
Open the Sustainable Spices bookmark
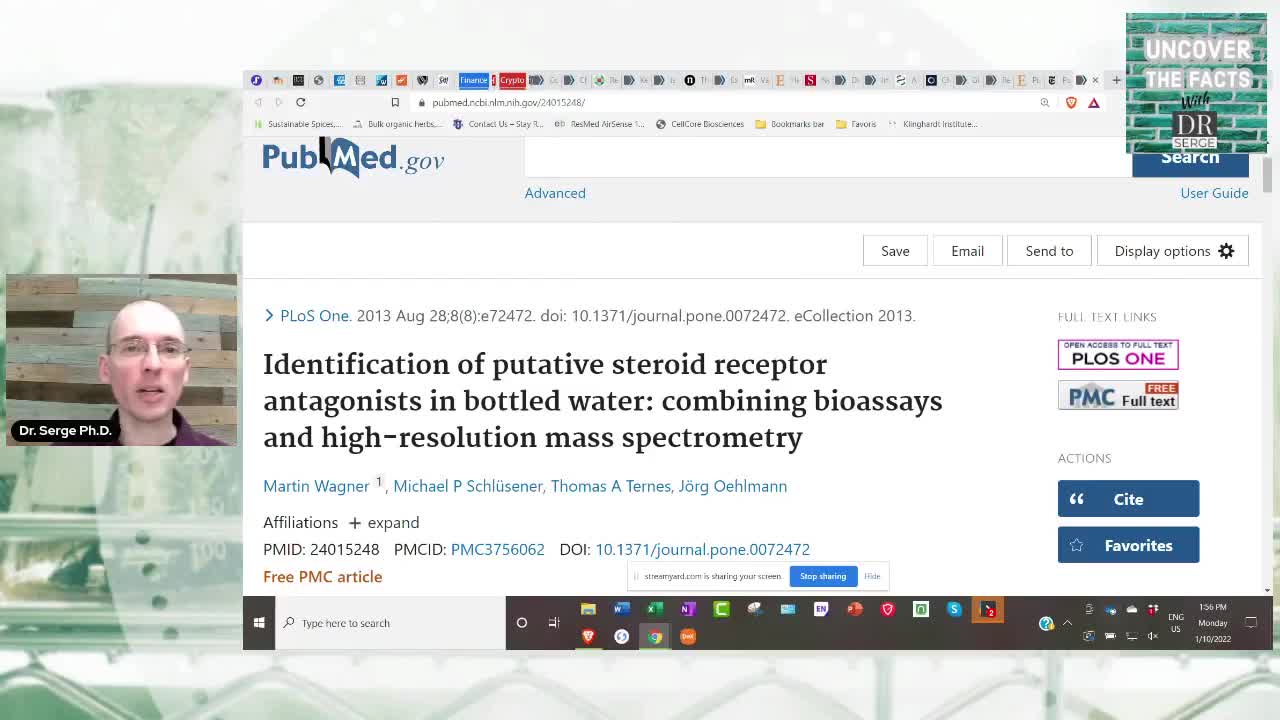(x=297, y=124)
